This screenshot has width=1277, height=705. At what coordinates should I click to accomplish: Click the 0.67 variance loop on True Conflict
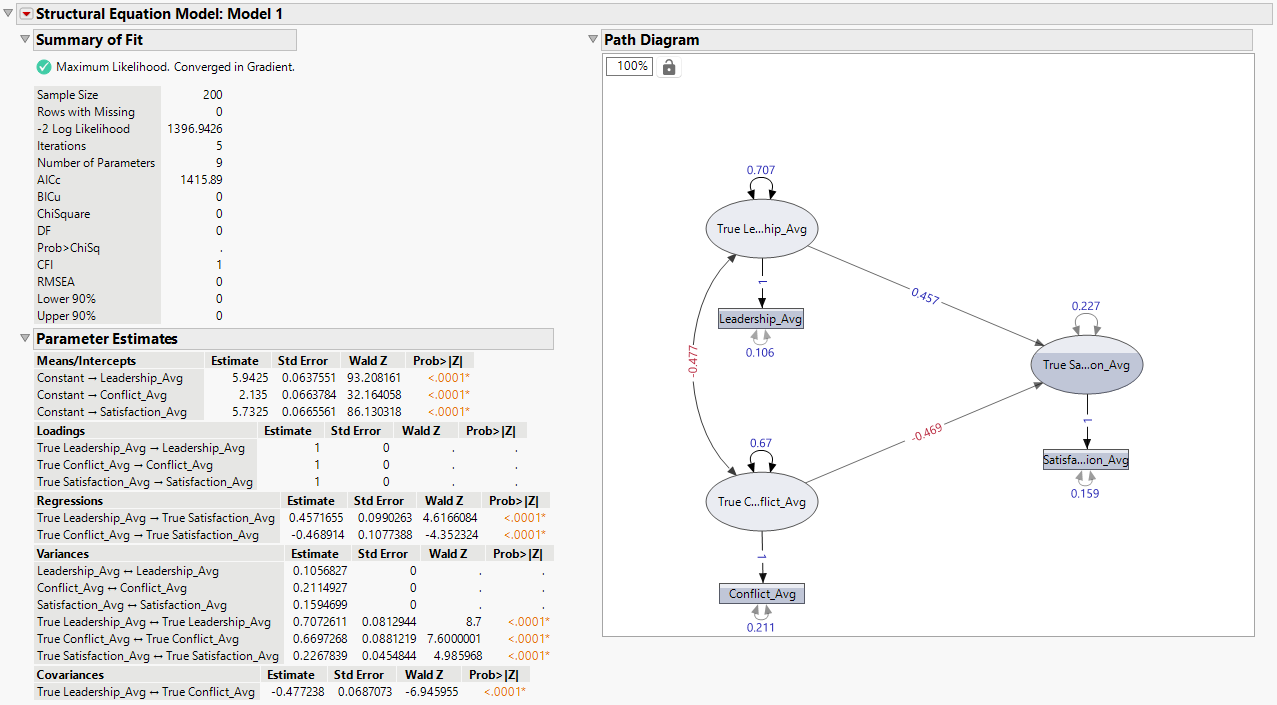(761, 455)
